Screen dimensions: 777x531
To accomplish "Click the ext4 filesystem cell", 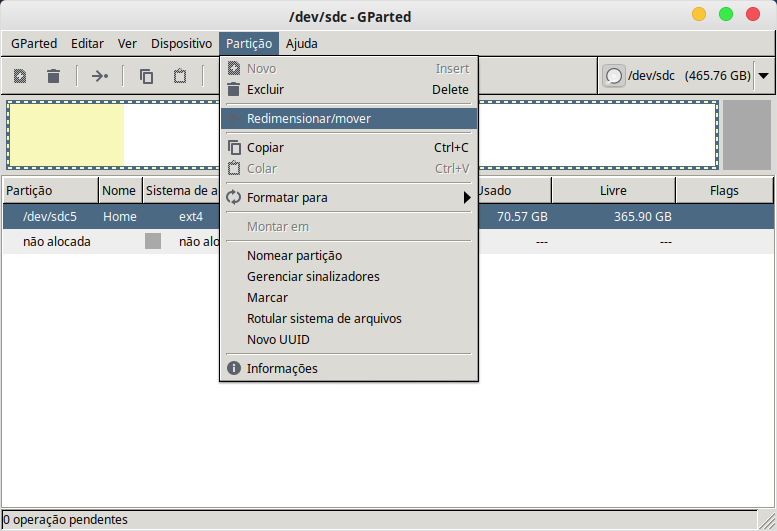I will coord(191,216).
